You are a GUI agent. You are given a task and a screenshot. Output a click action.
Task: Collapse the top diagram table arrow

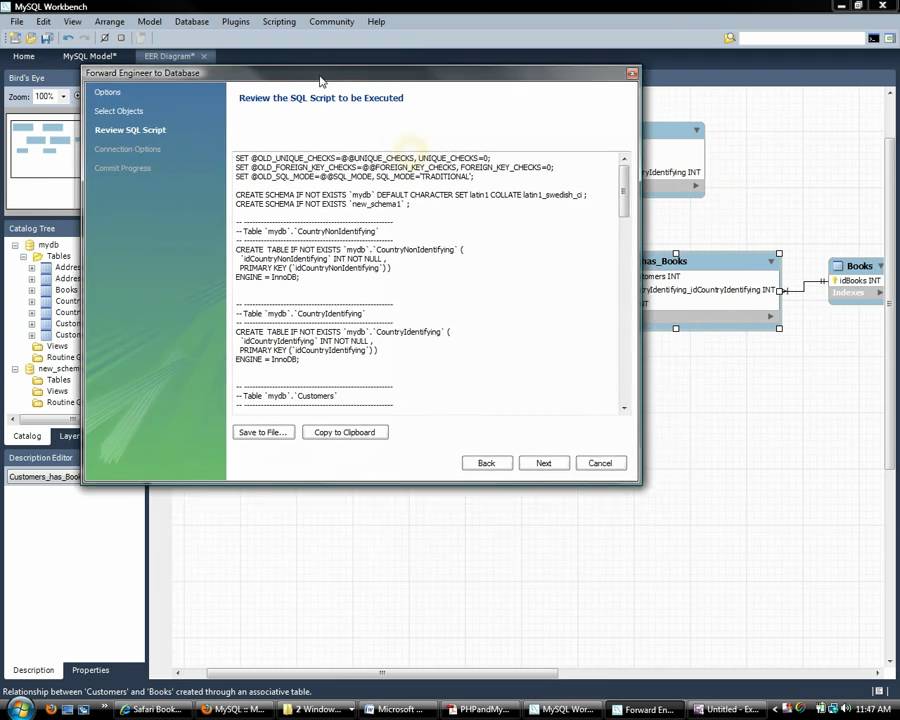click(696, 130)
